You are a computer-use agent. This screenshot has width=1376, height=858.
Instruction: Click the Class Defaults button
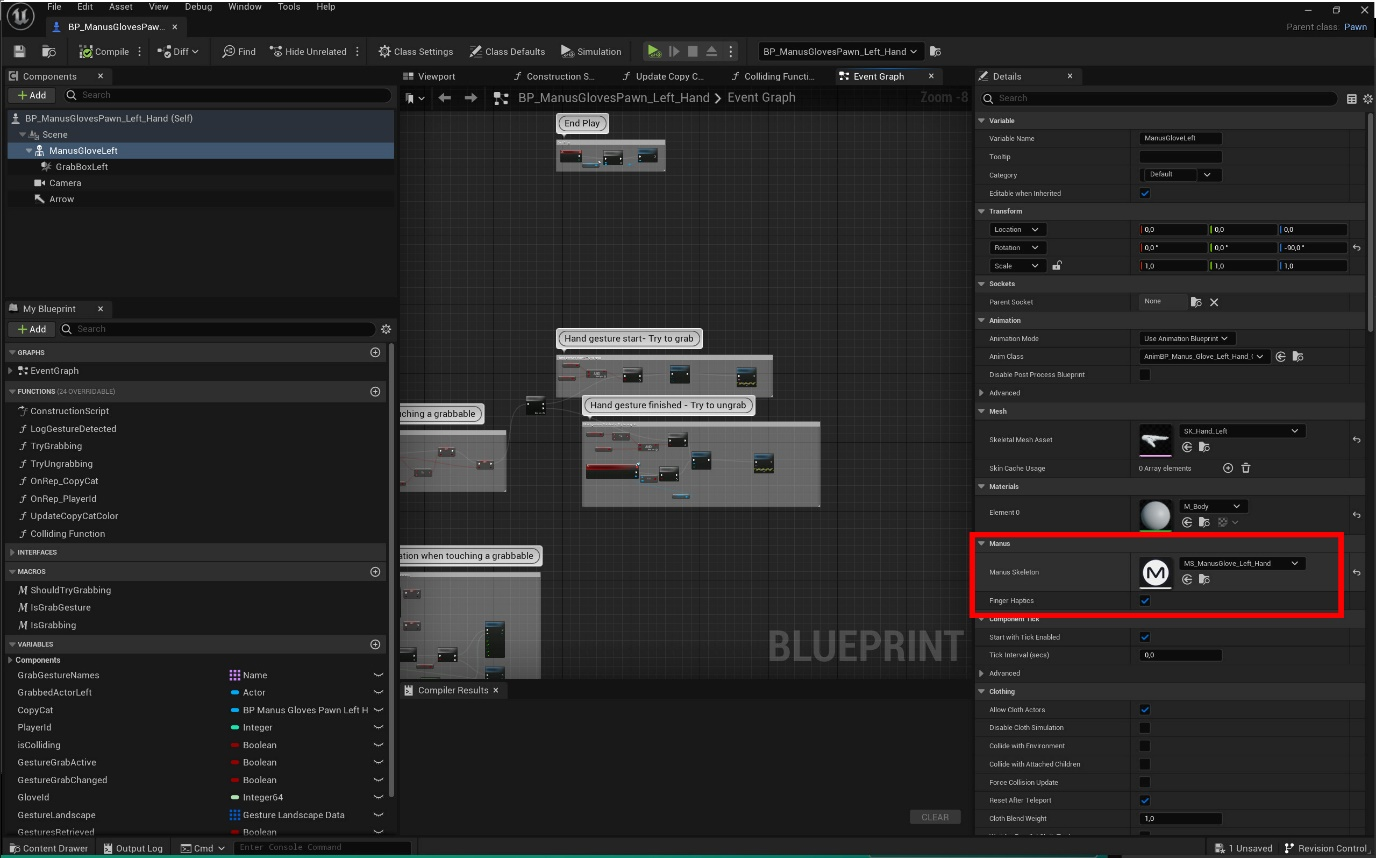(507, 51)
